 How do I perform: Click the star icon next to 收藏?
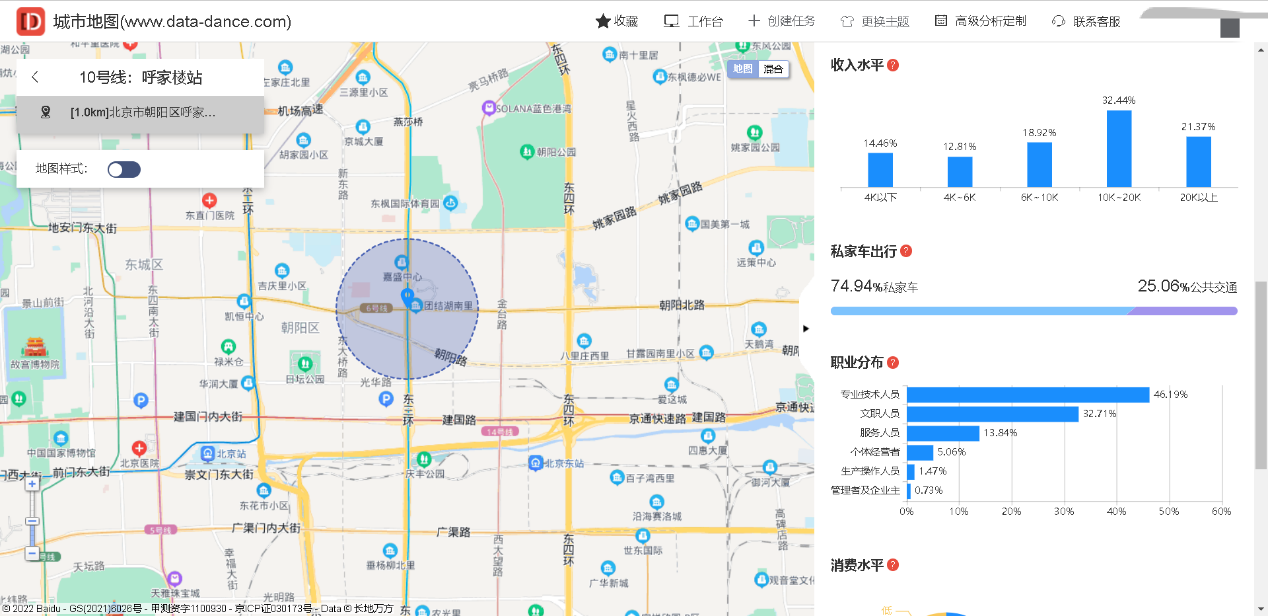[x=603, y=21]
